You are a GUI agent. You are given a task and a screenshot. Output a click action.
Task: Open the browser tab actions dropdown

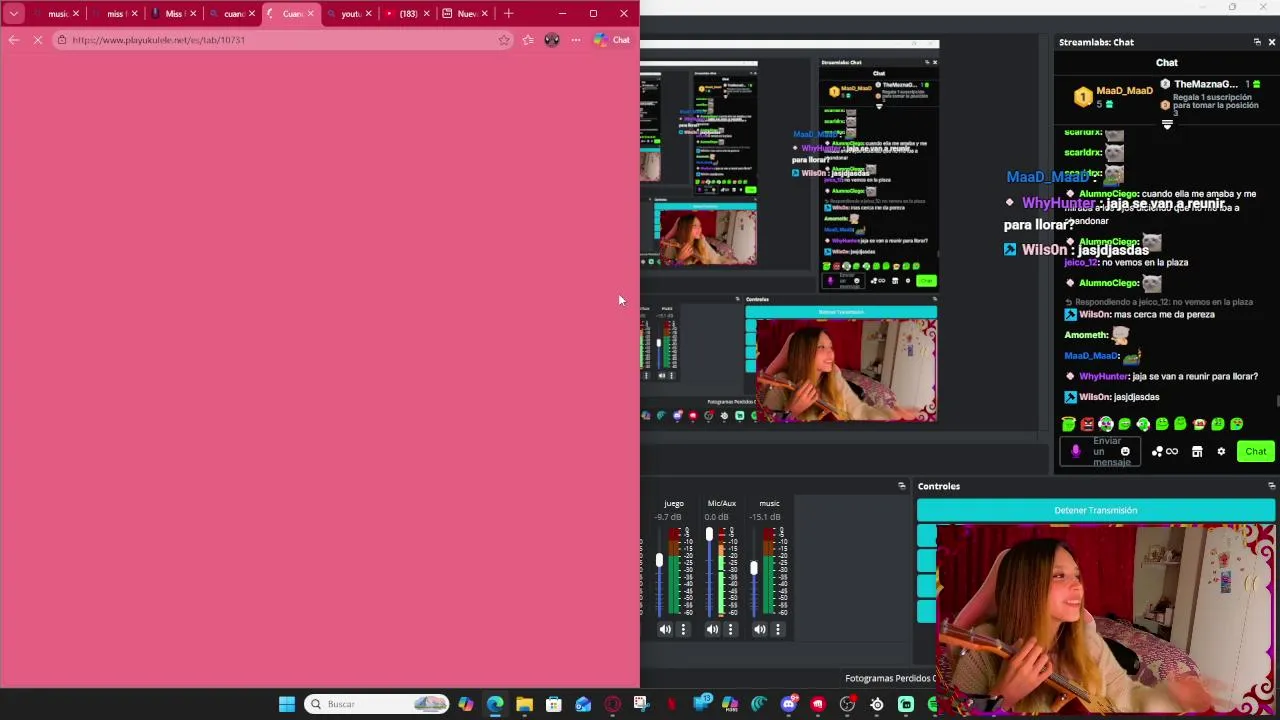(14, 14)
